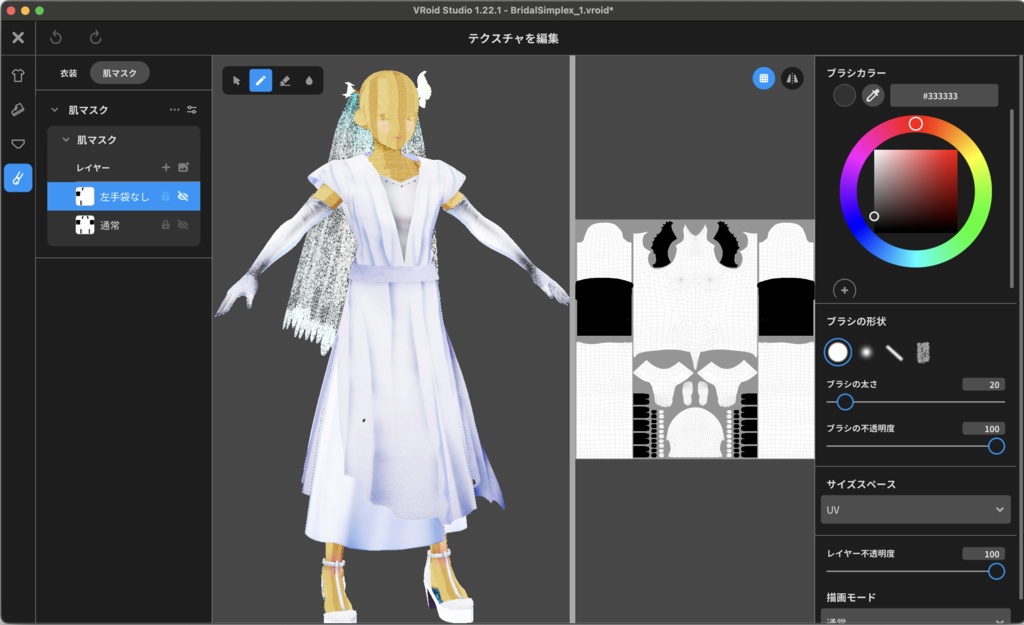This screenshot has width=1024, height=625.
Task: Click the レイヤー不透明度 slider handle
Action: 996,571
